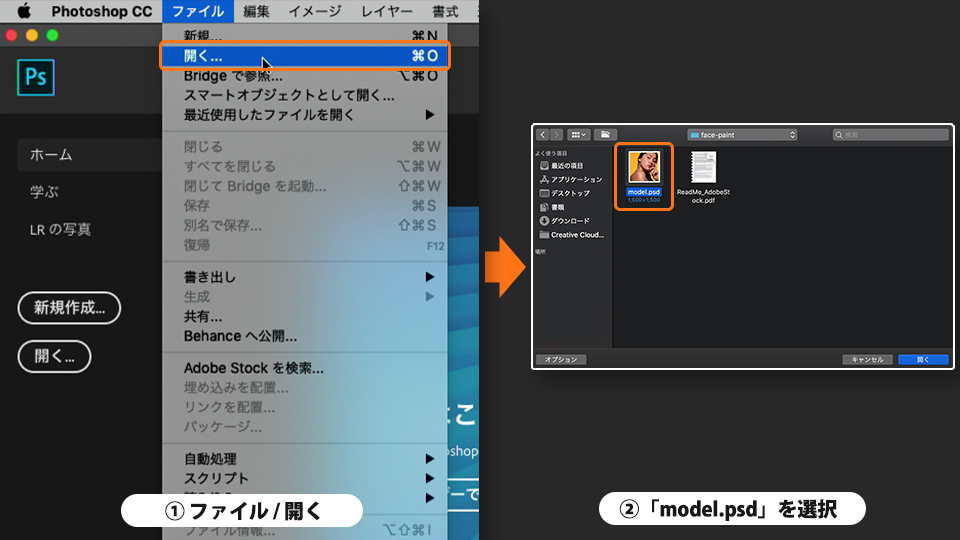
Task: Go back in file dialog
Action: (542, 135)
